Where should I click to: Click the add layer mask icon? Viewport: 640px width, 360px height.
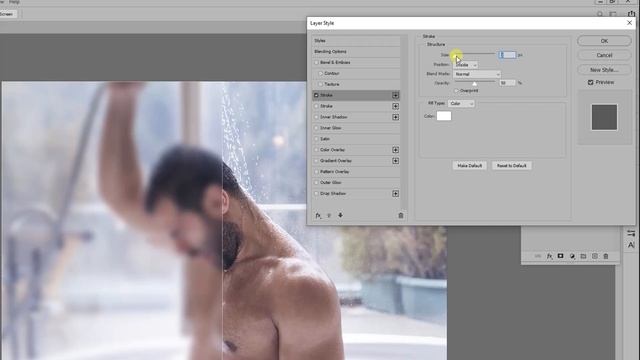coord(560,256)
